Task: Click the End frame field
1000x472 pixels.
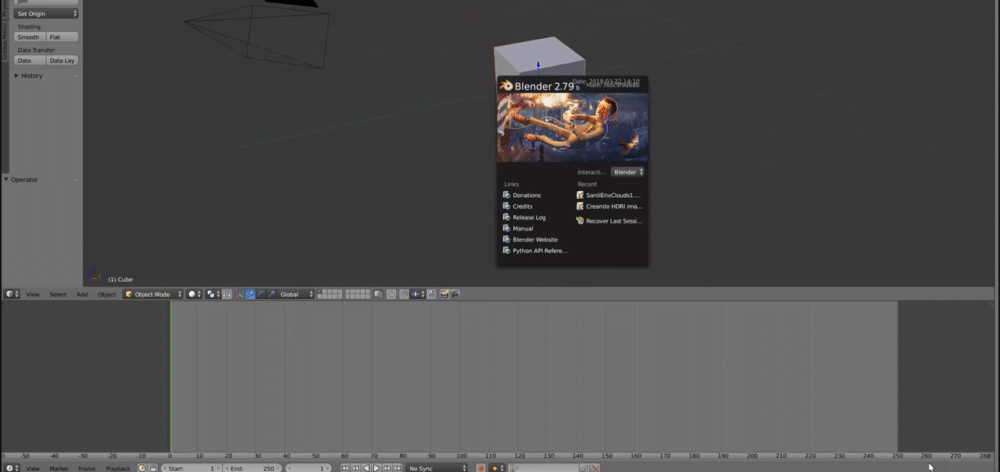Action: coord(251,468)
